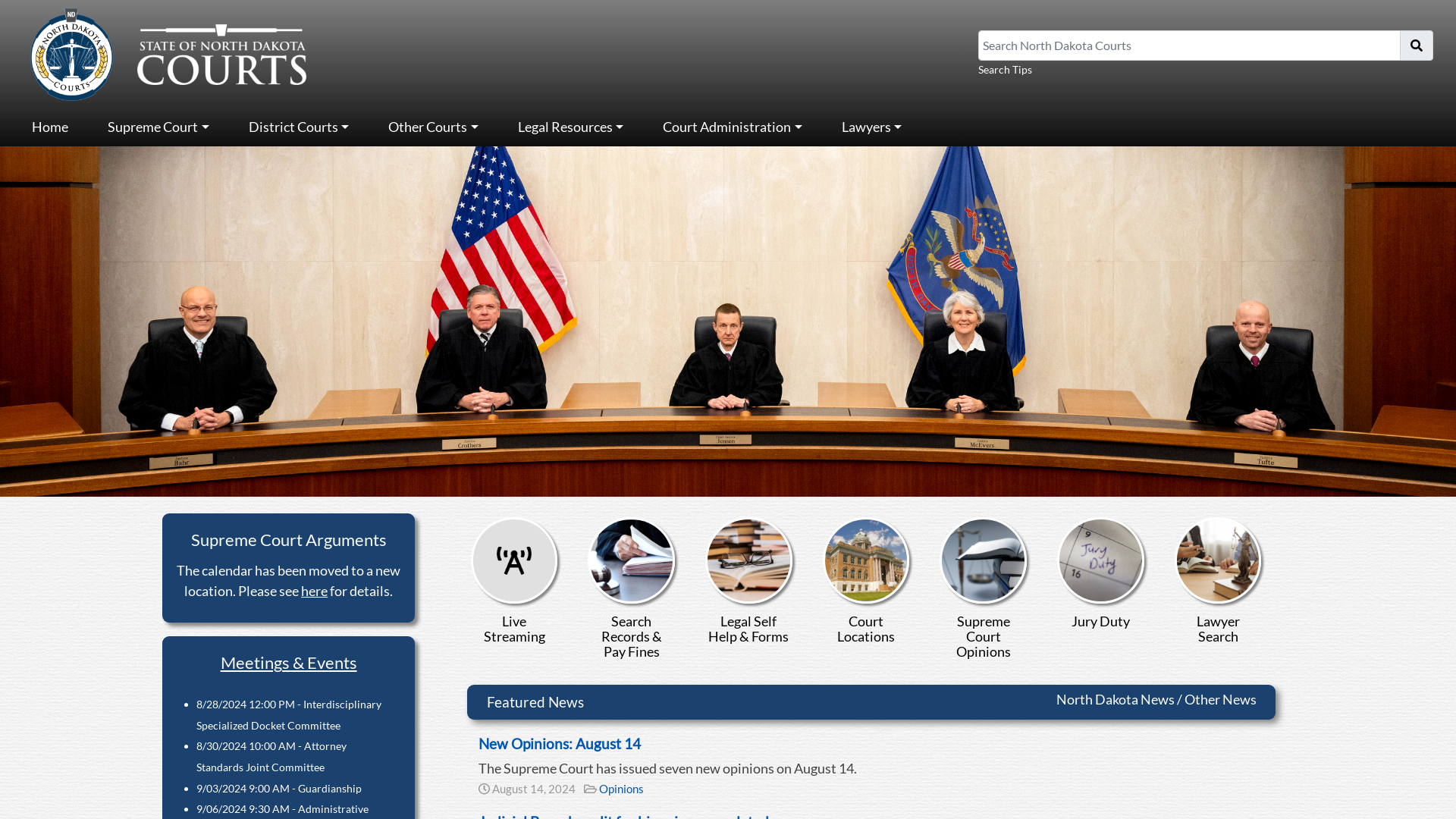Expand the Lawyers dropdown menu
The height and width of the screenshot is (819, 1456).
[871, 127]
